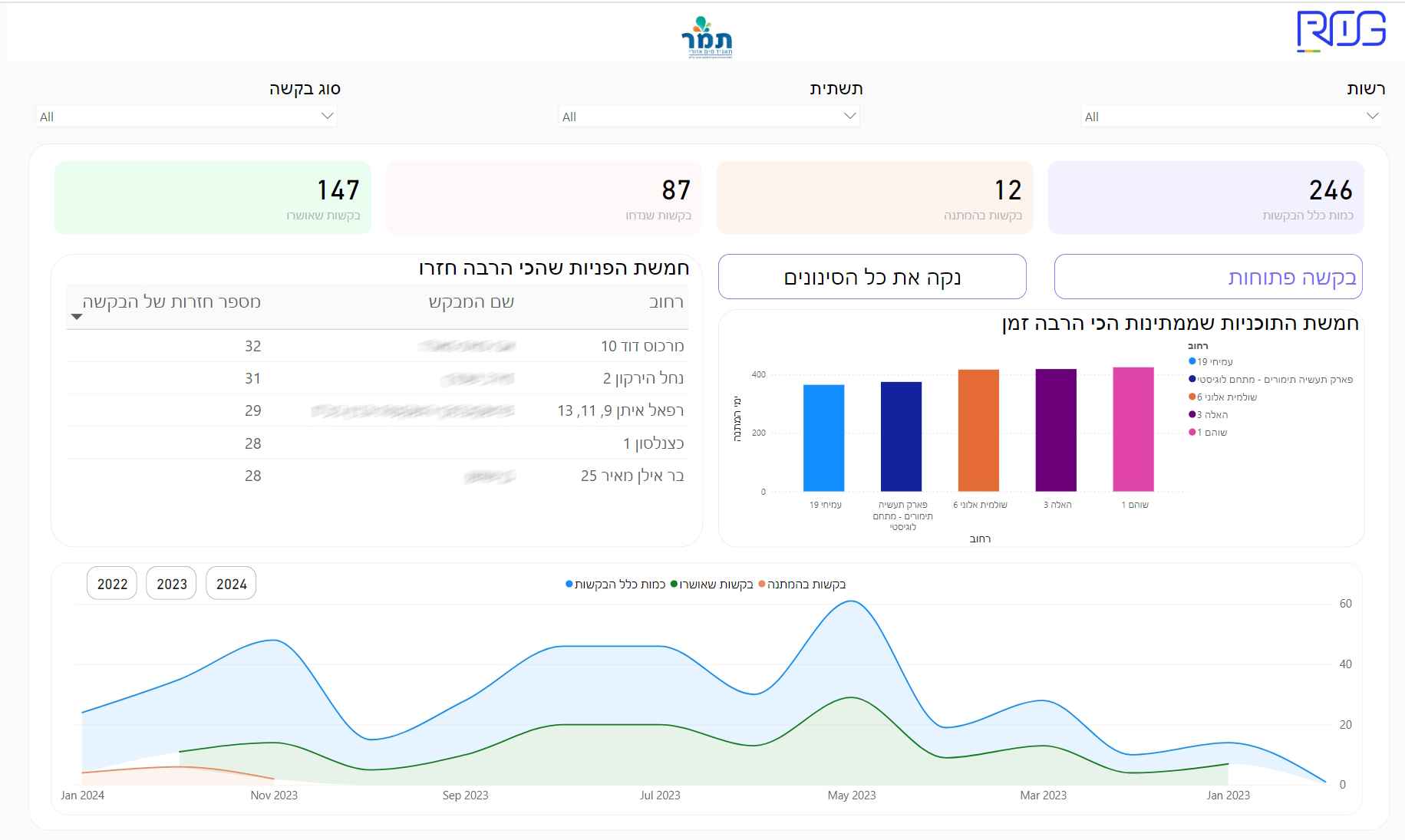Click the פארק תעשיה תימורים legend entry

pos(1271,379)
